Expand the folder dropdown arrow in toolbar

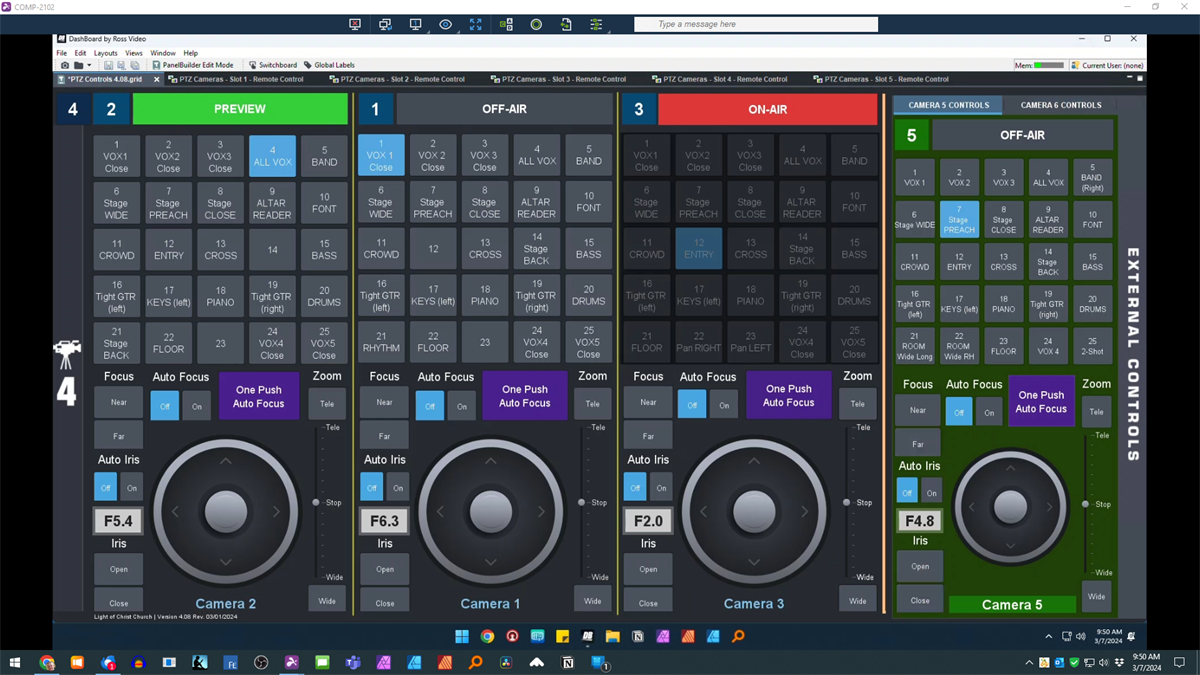[x=89, y=65]
